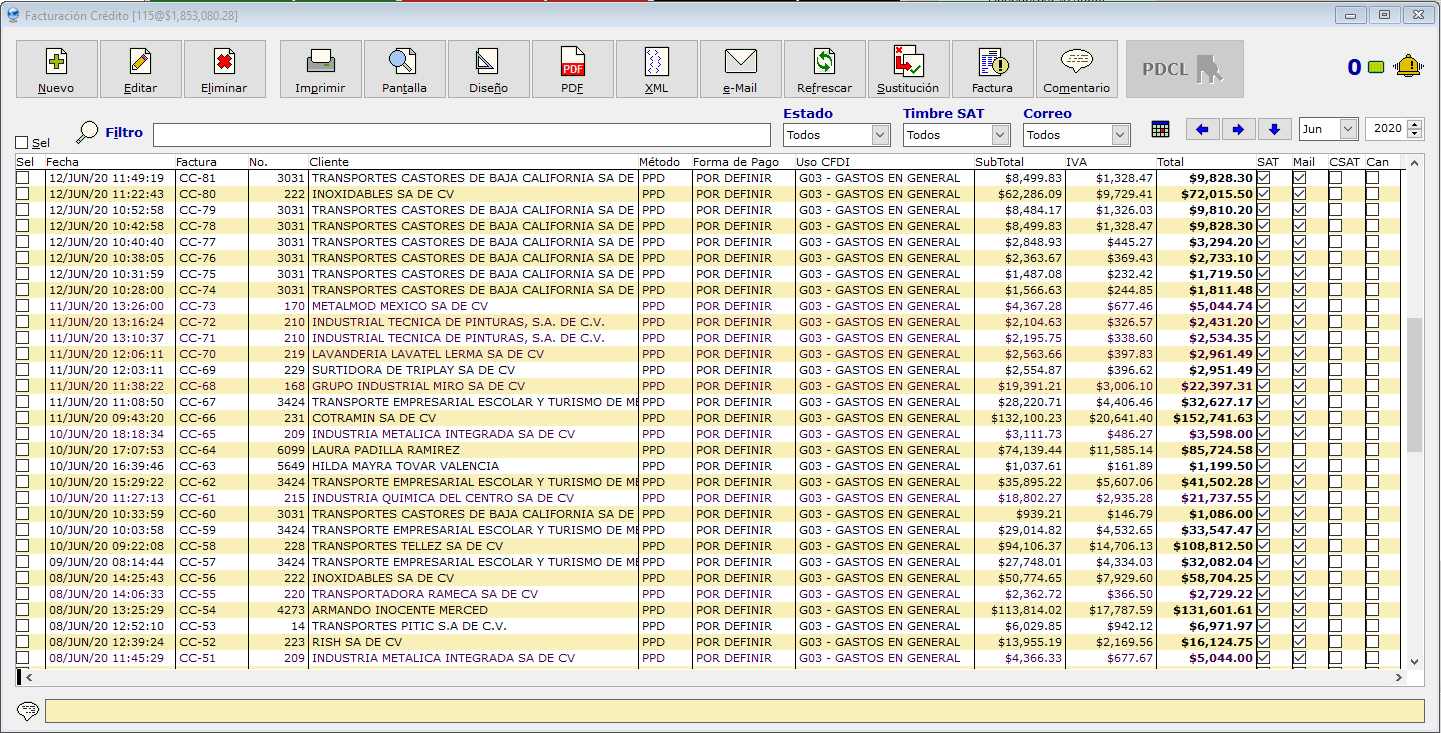Toggle Sel checkbox for invoice CC-66
Viewport: 1441px width, 733px height.
click(x=23, y=418)
